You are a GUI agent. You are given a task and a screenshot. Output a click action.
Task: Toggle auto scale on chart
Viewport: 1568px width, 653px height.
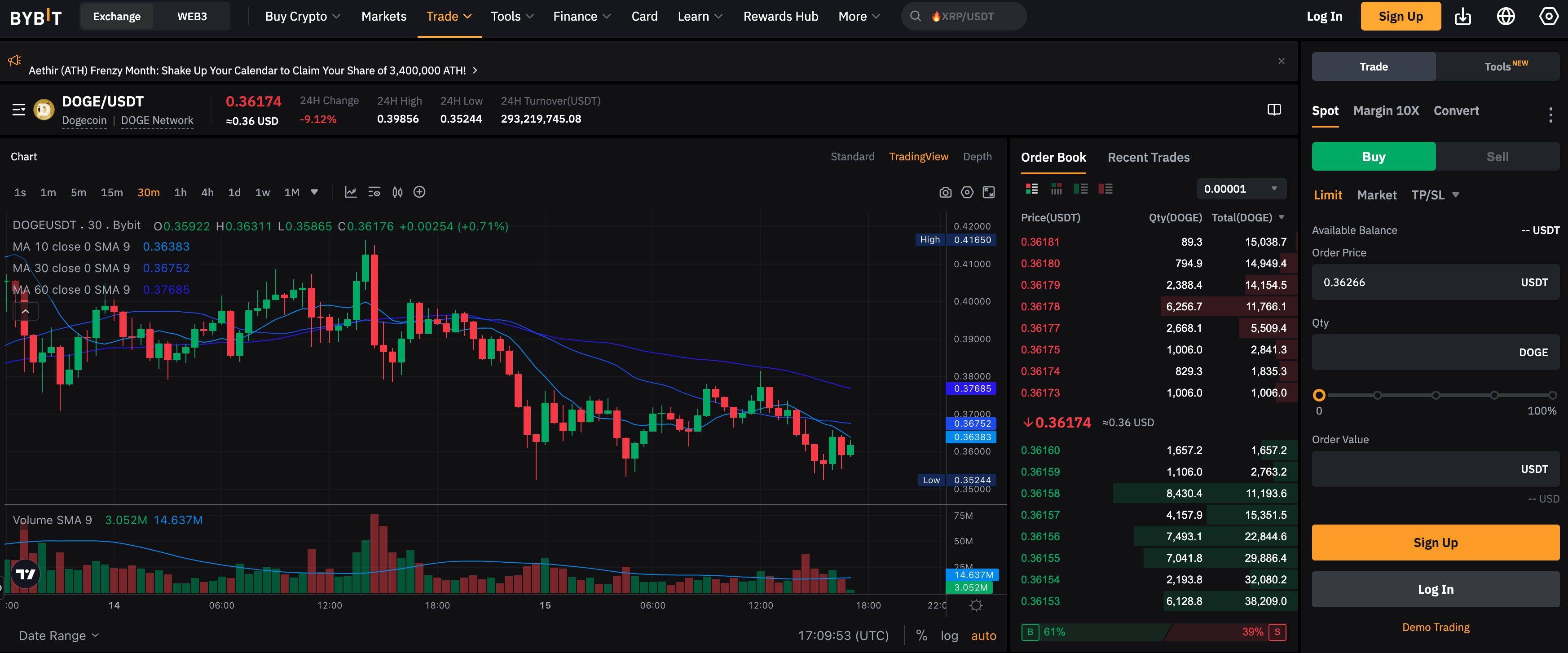click(983, 635)
